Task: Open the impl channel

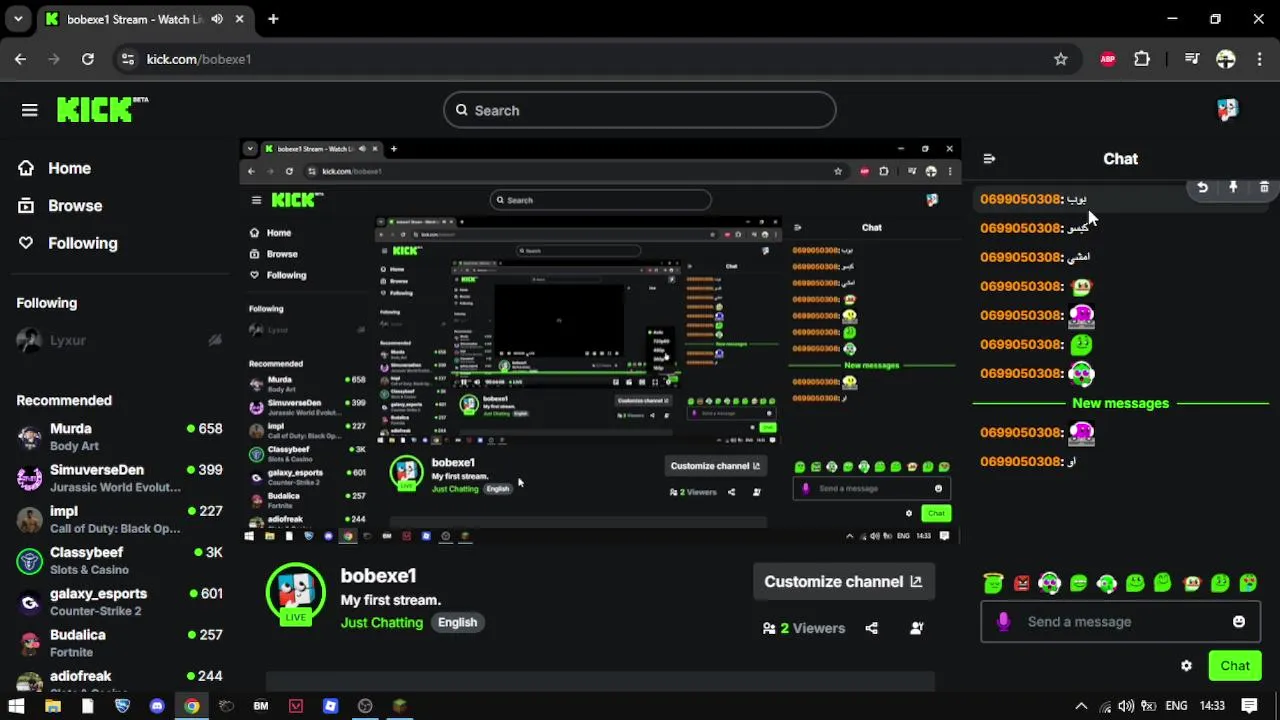Action: tap(119, 519)
